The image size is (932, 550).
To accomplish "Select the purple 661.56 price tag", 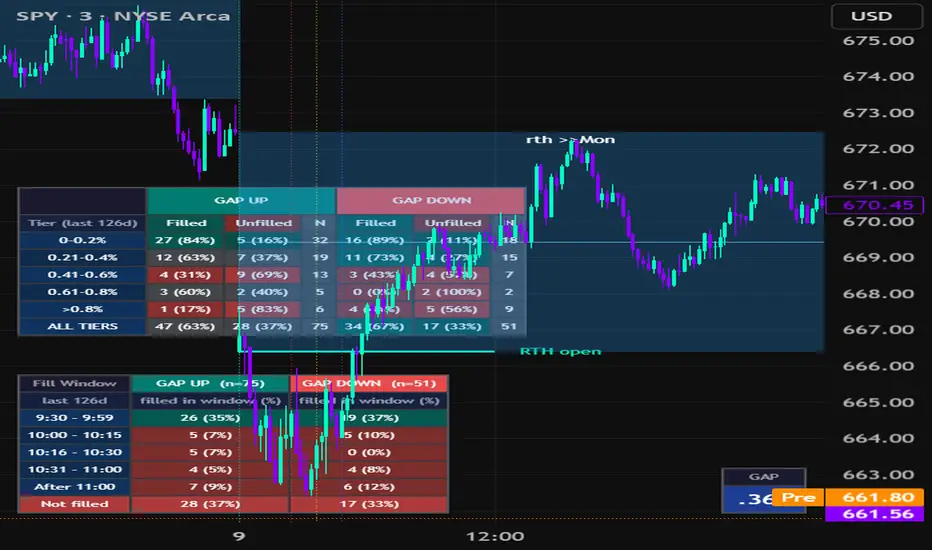I will 874,514.
